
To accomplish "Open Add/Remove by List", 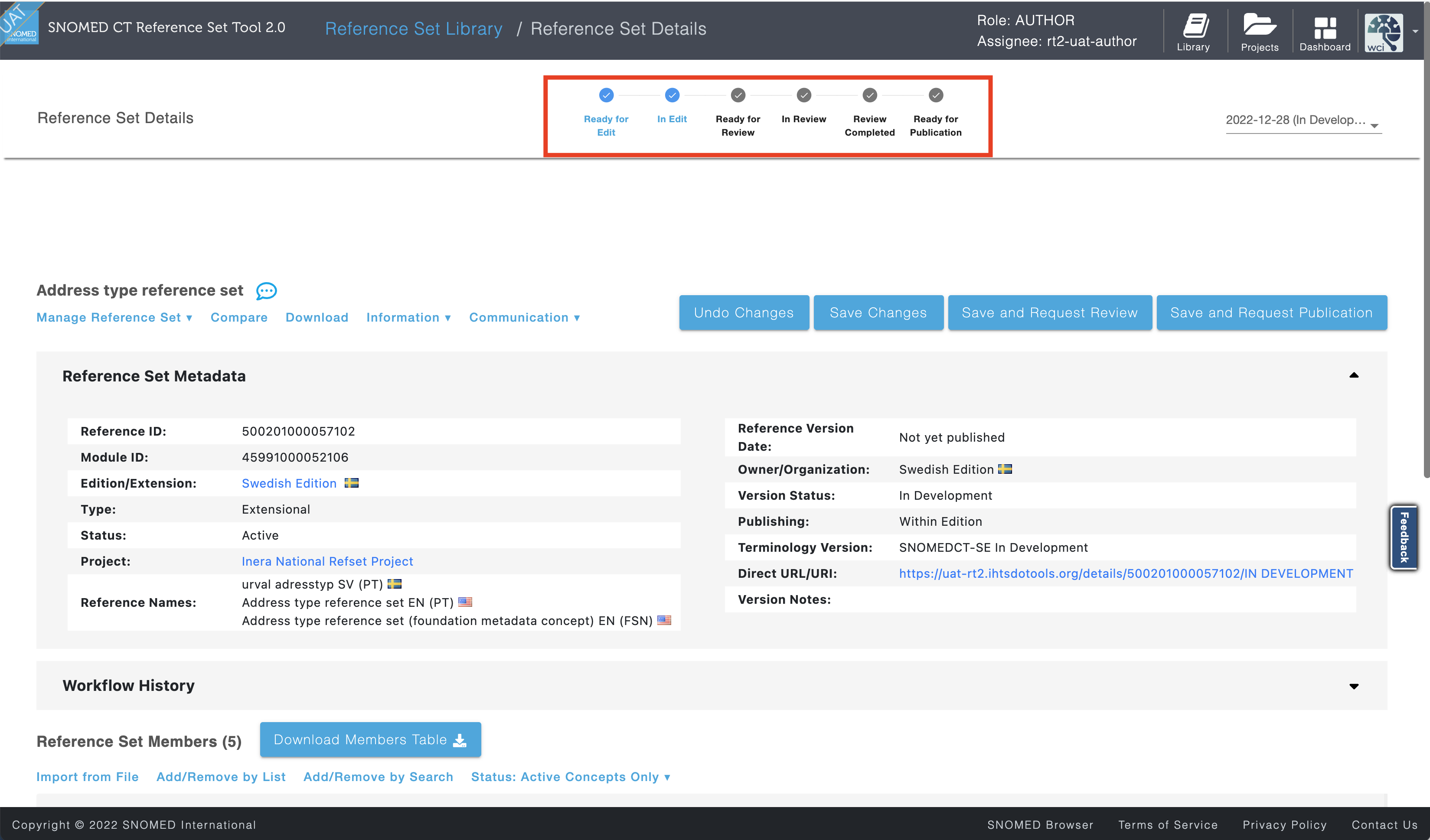I will pyautogui.click(x=221, y=776).
